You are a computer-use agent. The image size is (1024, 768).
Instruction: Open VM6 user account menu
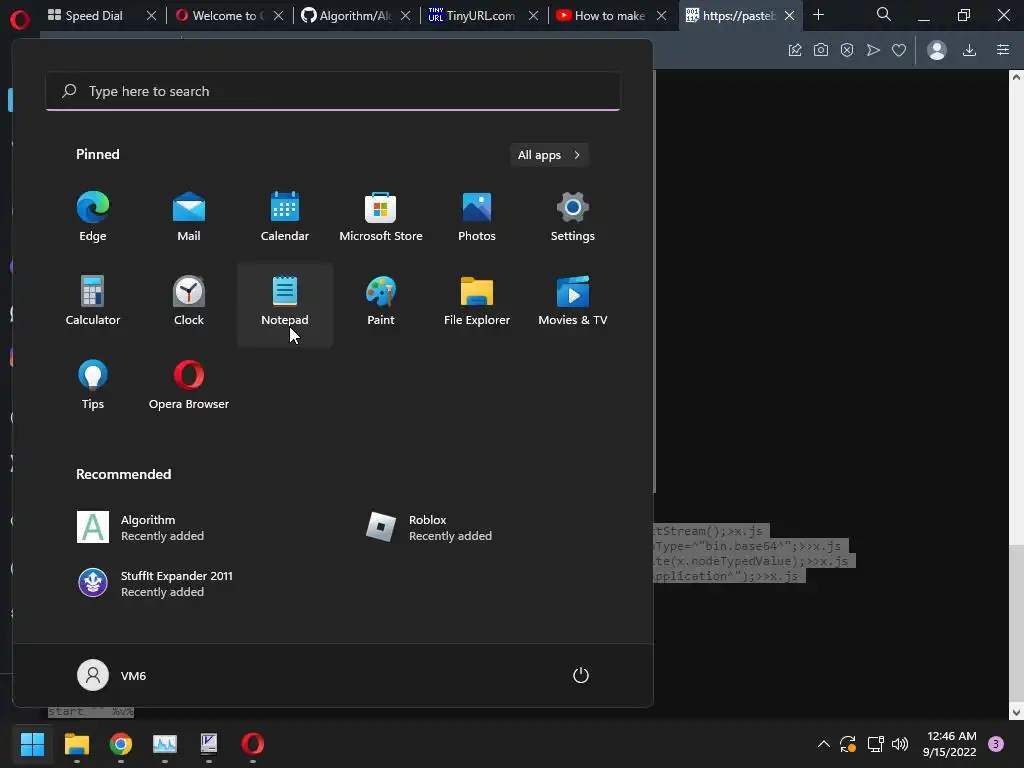coord(112,675)
